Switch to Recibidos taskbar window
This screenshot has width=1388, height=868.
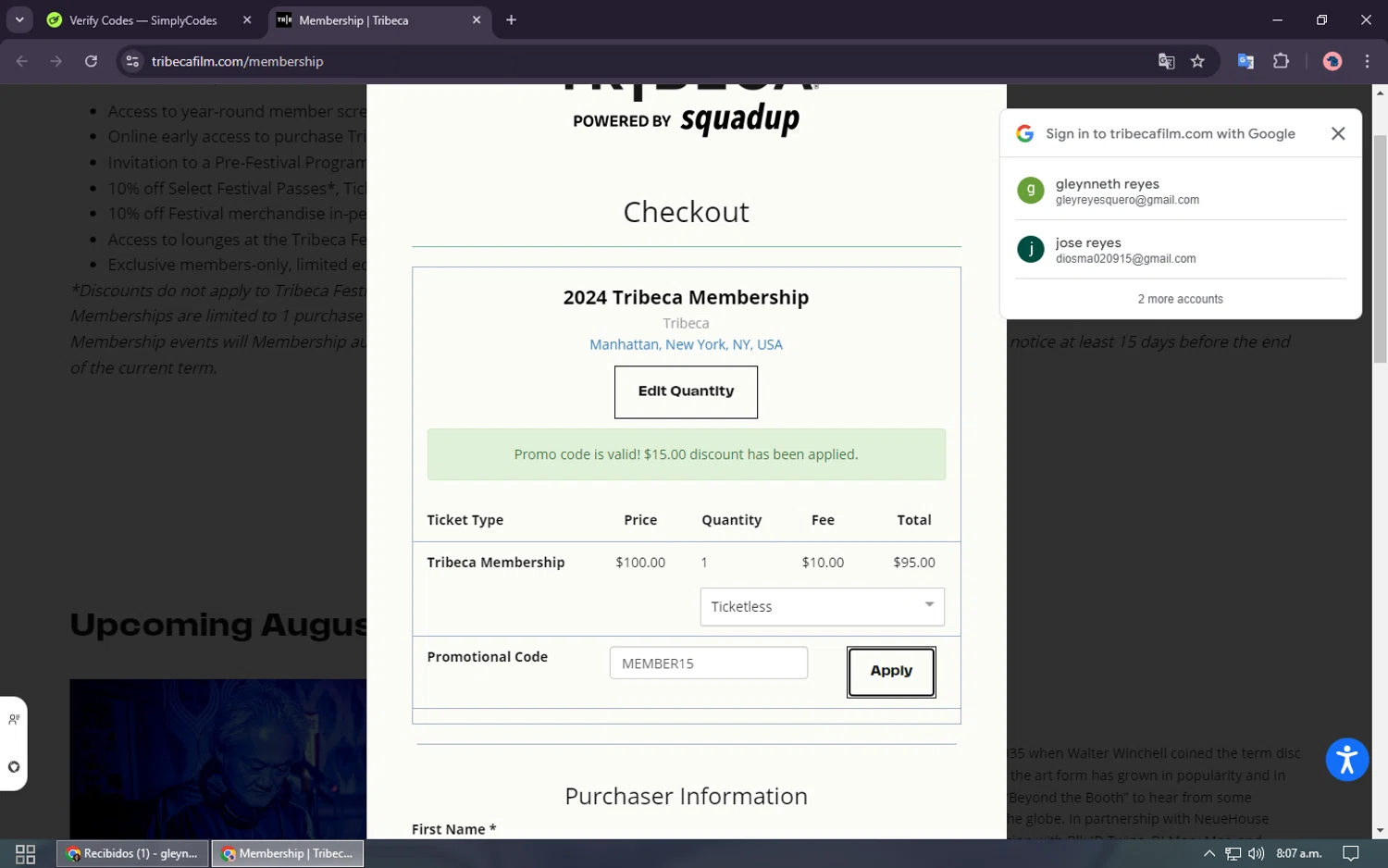click(x=132, y=853)
